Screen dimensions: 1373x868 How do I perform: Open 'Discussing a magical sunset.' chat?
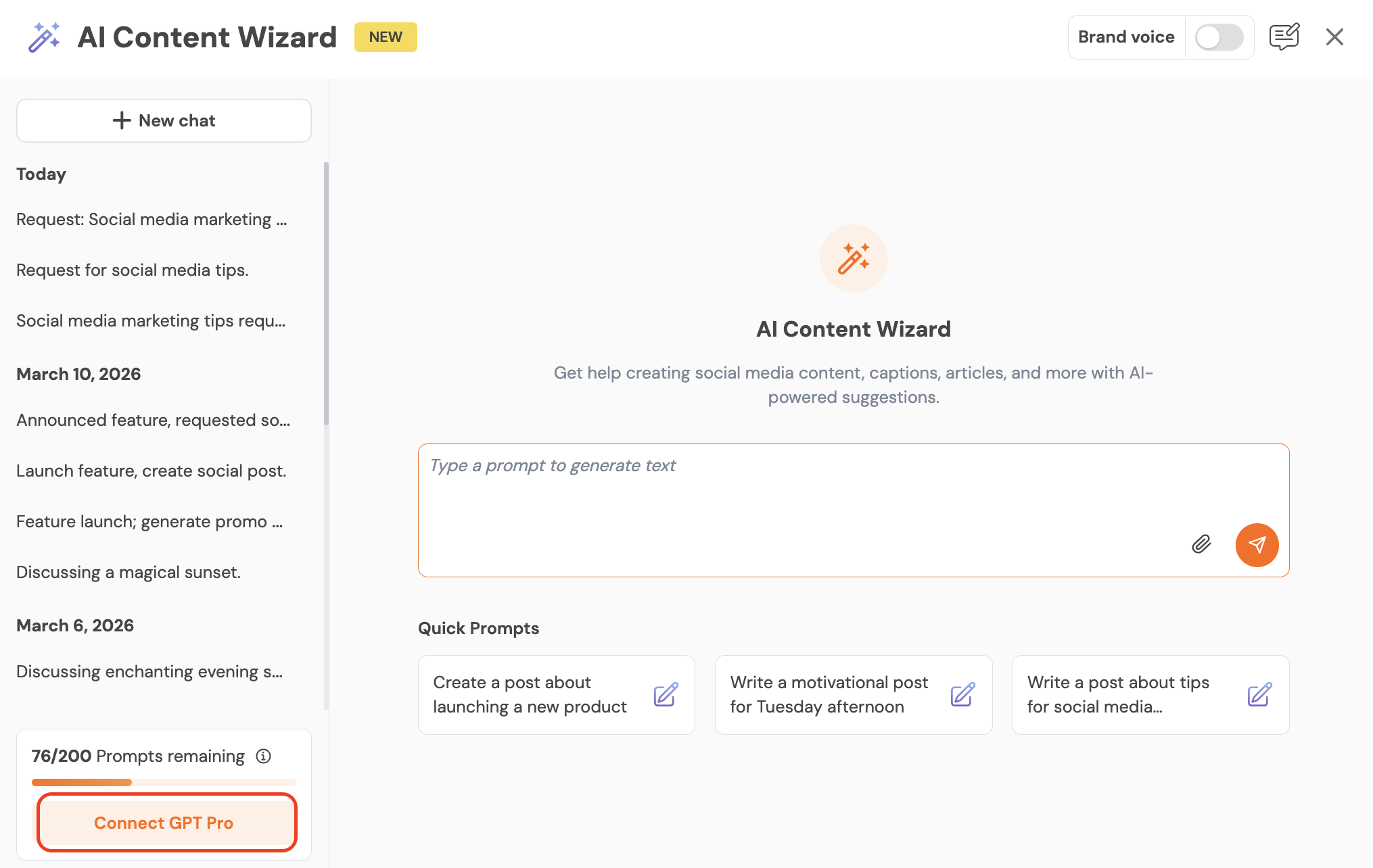point(129,572)
